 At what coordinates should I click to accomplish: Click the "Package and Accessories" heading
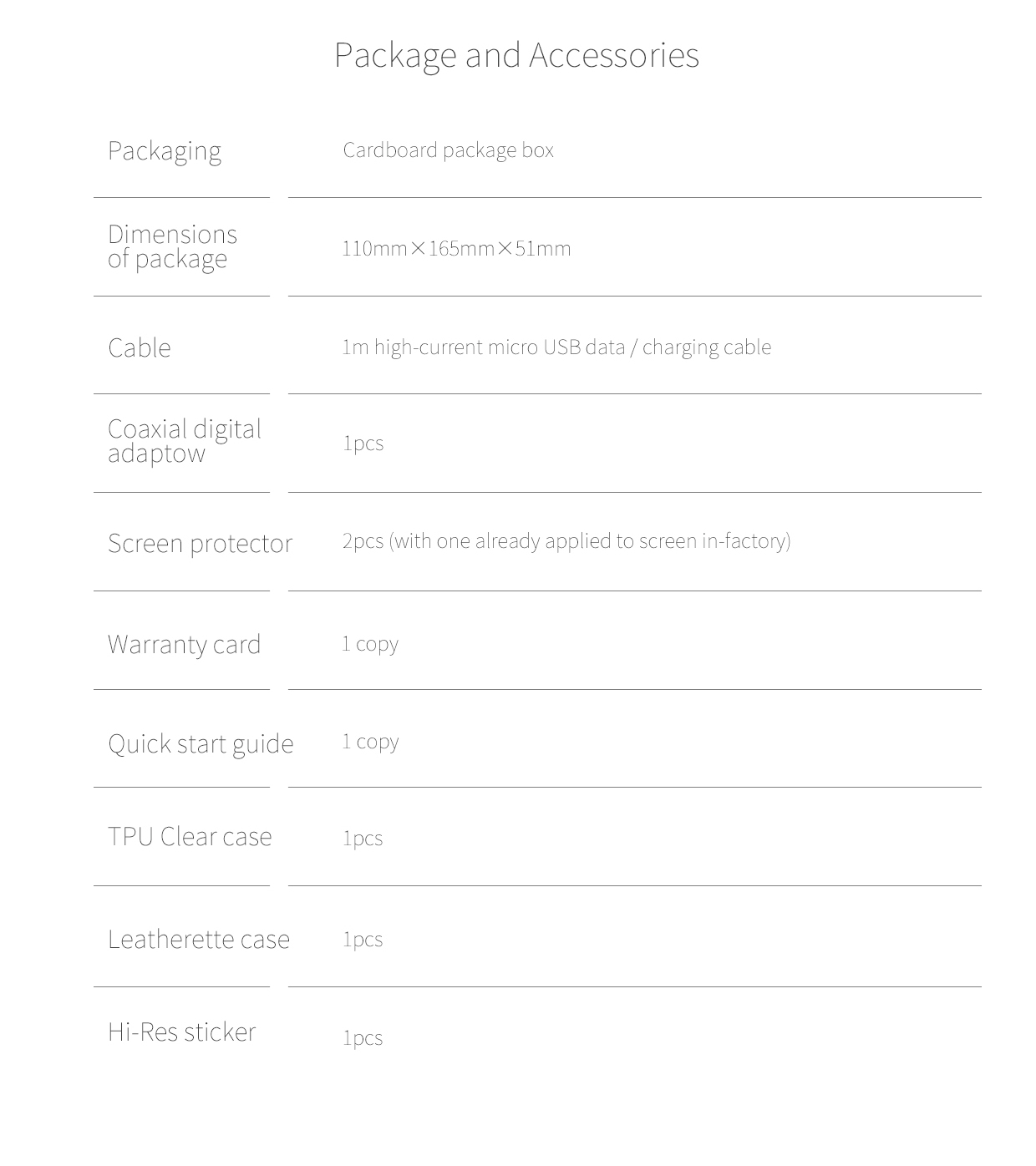(x=516, y=55)
